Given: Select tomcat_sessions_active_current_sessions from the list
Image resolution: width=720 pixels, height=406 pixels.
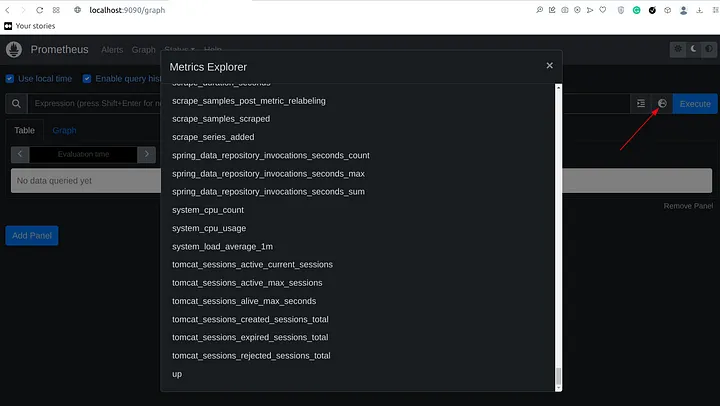Looking at the screenshot, I should click(x=252, y=265).
